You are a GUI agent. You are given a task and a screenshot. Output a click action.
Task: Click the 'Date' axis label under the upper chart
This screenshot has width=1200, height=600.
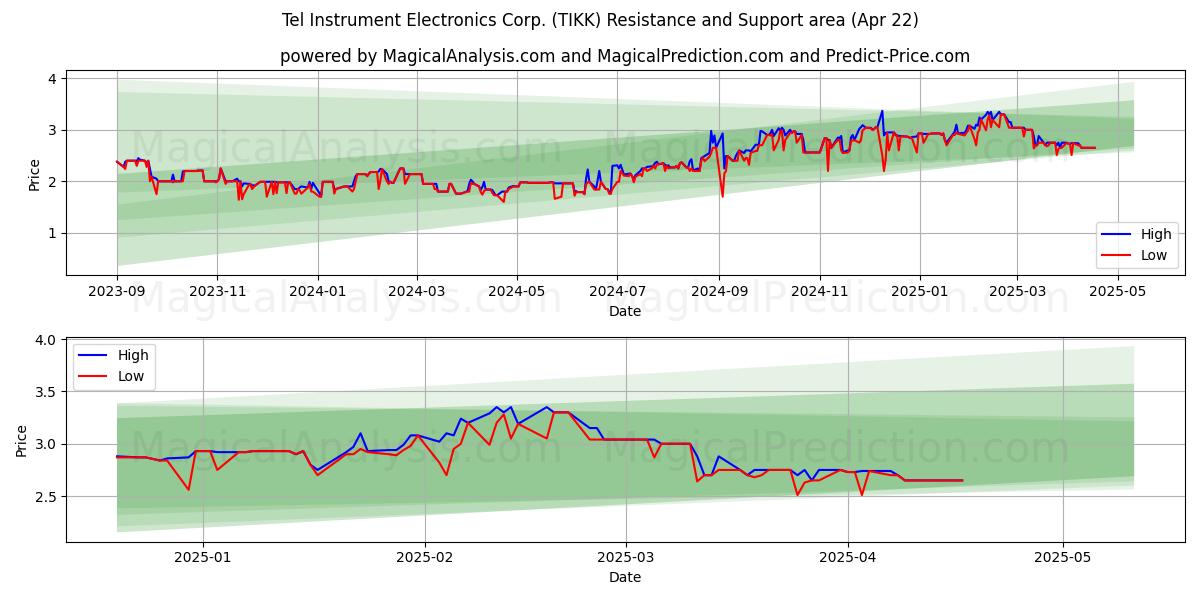click(x=624, y=311)
